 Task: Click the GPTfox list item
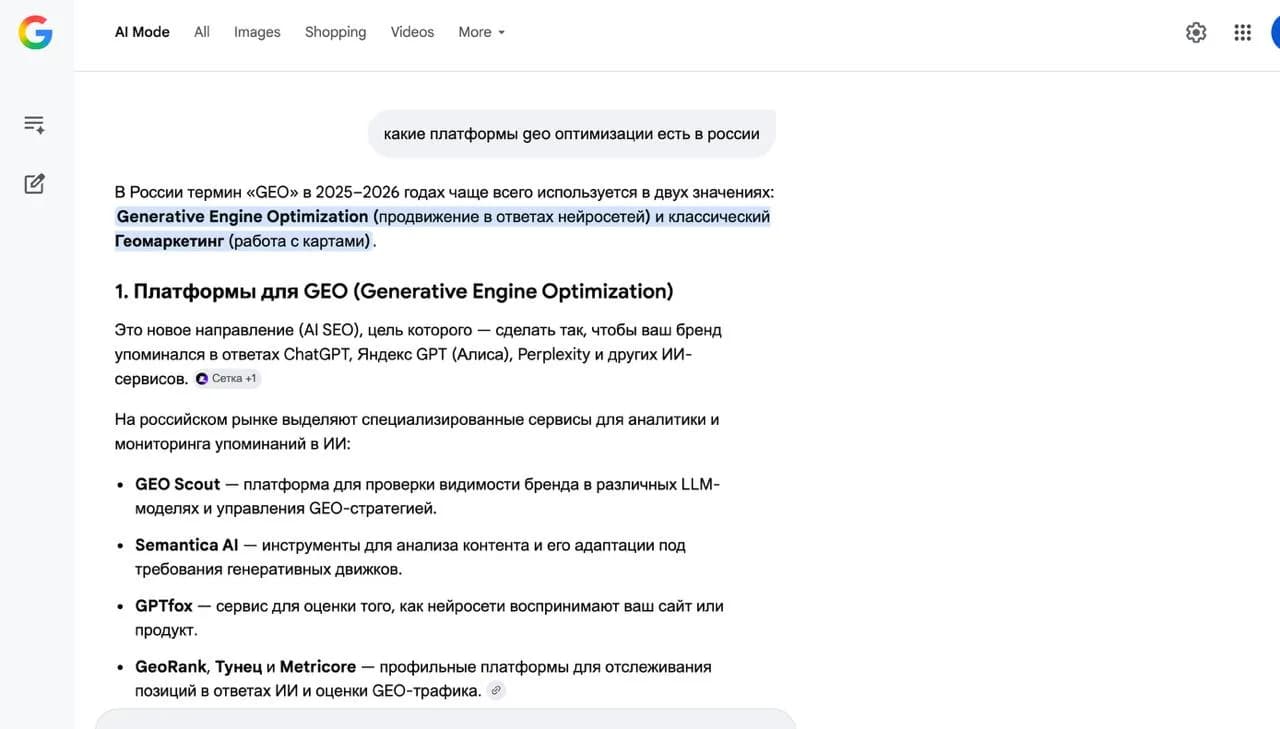pyautogui.click(x=429, y=618)
